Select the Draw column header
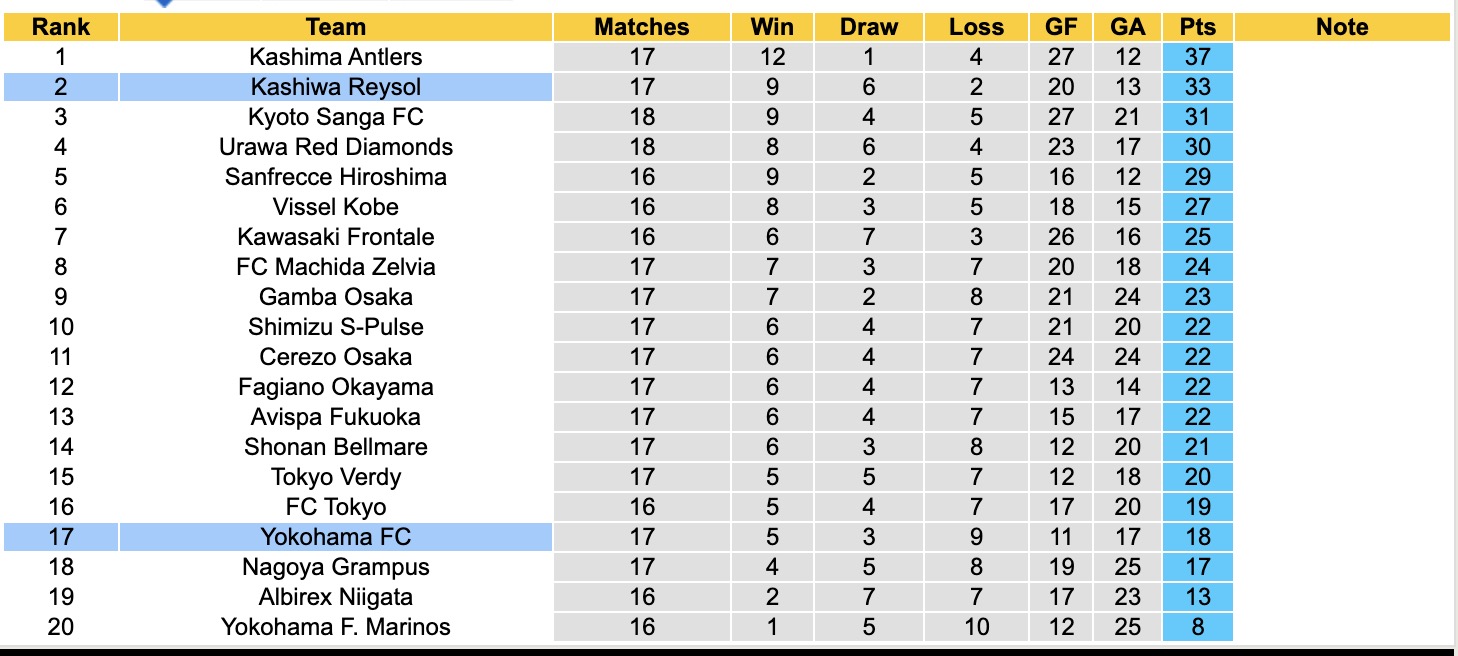Screen dimensions: 1458x656 point(869,27)
